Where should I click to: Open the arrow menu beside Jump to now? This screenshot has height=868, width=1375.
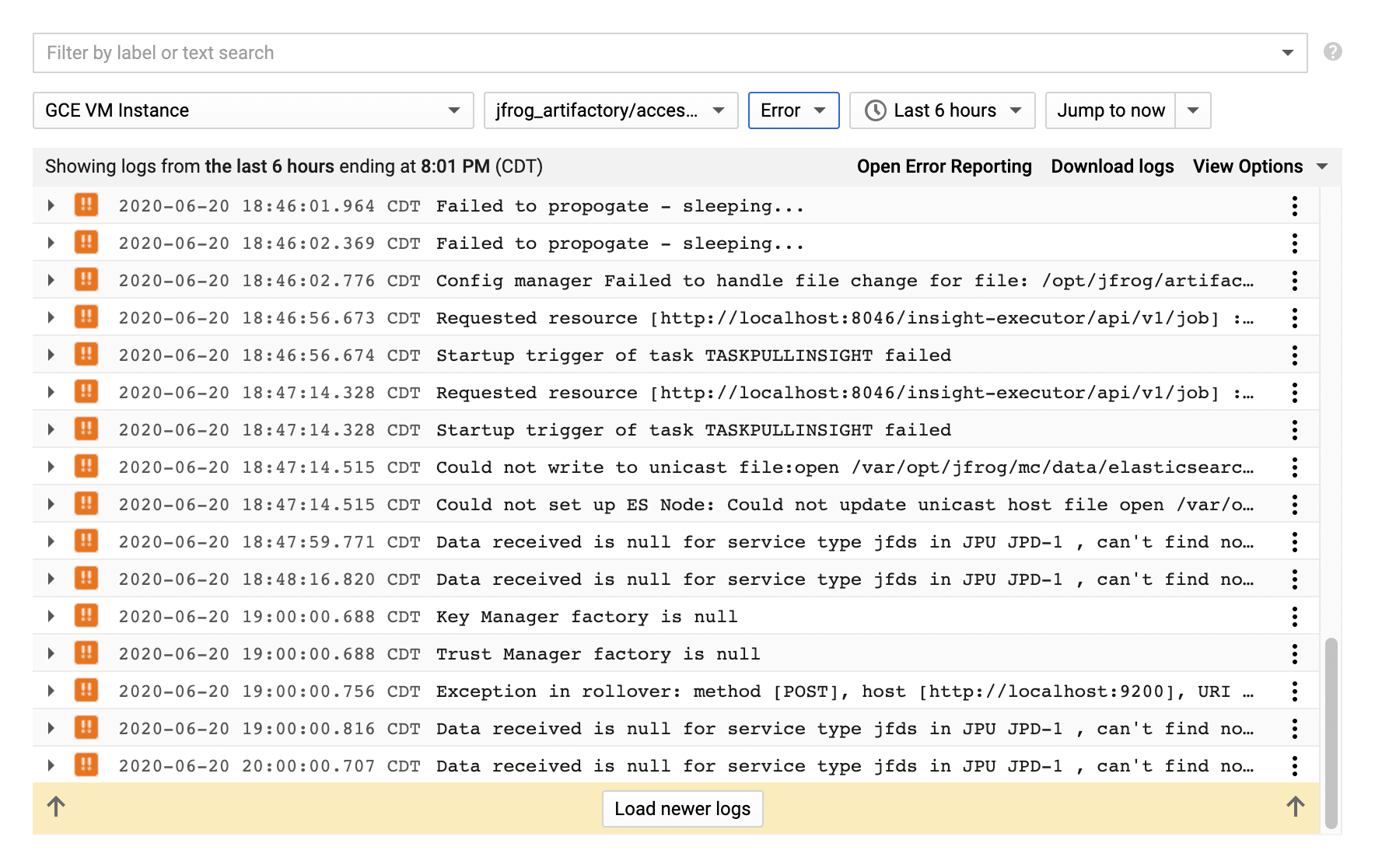tap(1193, 110)
